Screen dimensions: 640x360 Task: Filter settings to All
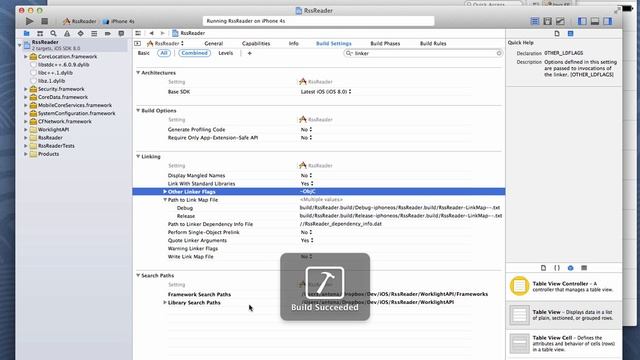click(x=164, y=53)
